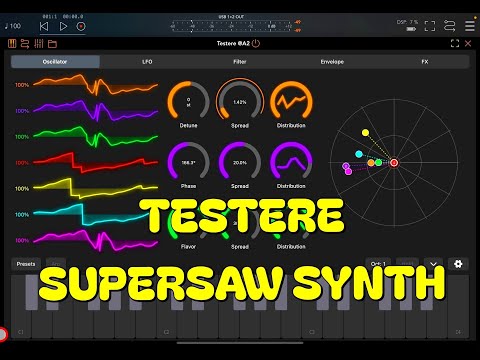The image size is (480, 360).
Task: Open the hamburger main menu
Action: click(470, 26)
